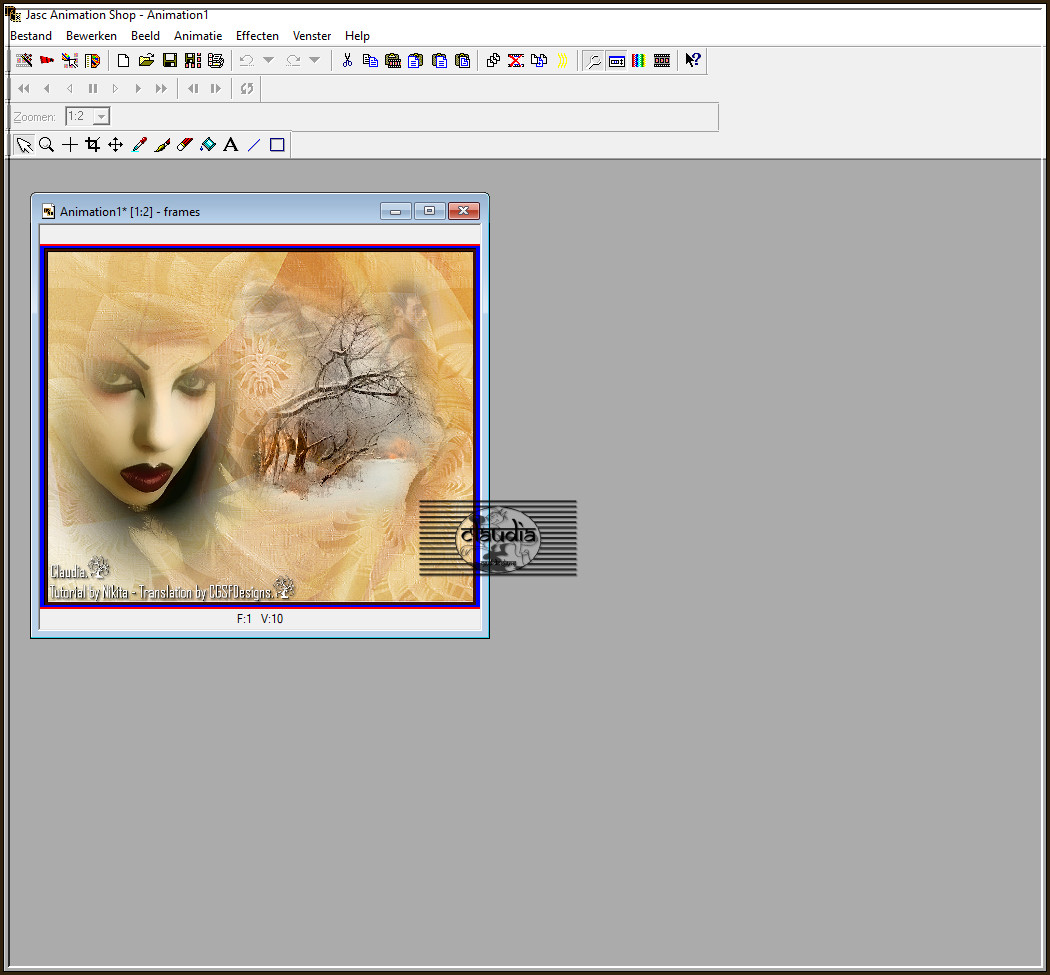Redo the last undone action
The height and width of the screenshot is (975, 1050).
point(293,60)
